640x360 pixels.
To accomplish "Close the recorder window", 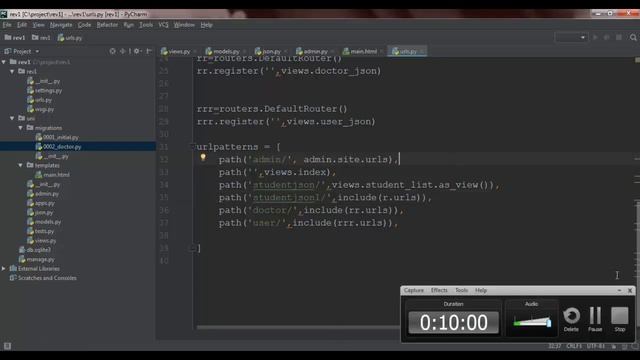I will pos(630,290).
